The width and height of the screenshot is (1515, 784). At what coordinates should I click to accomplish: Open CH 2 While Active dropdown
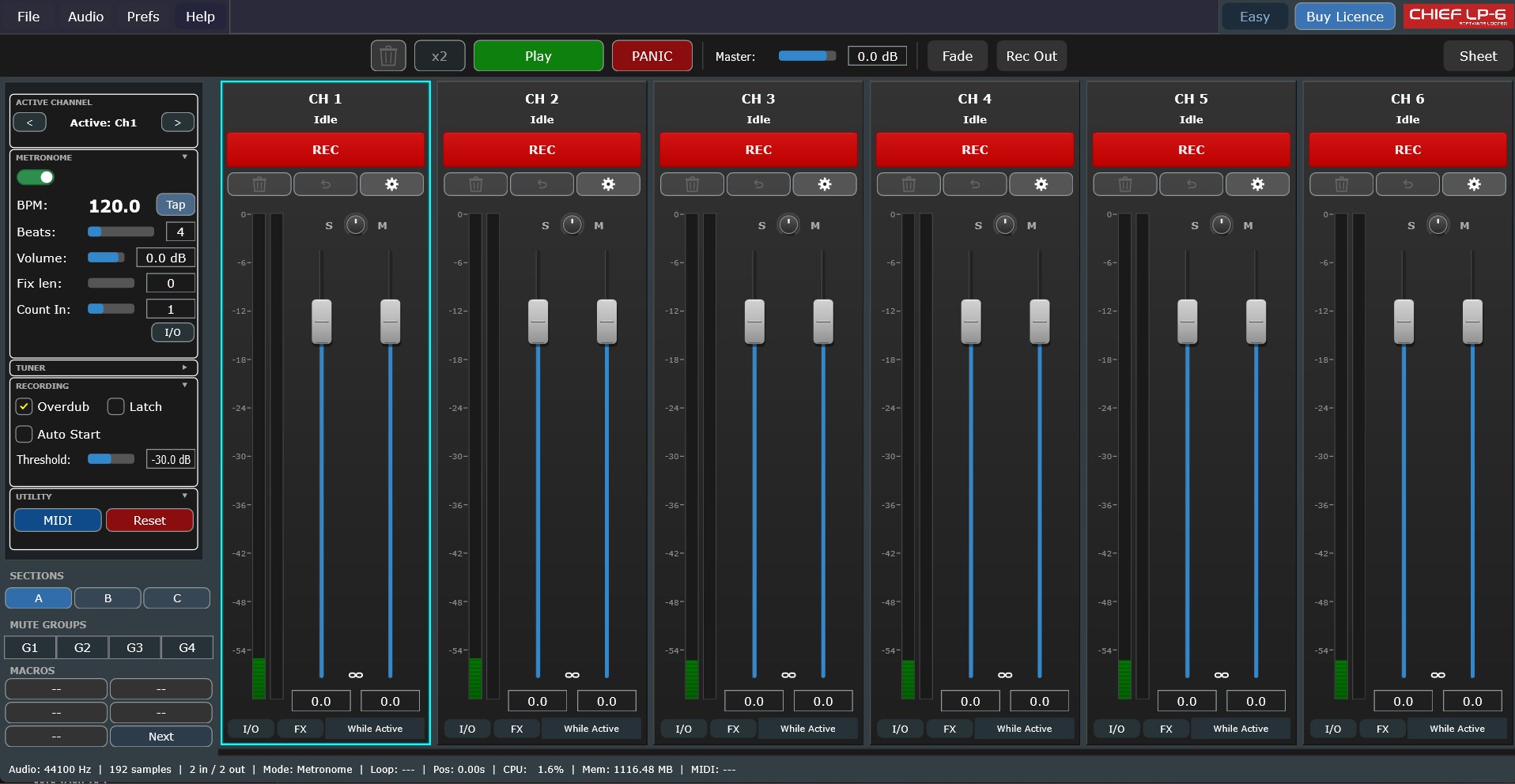coord(591,729)
